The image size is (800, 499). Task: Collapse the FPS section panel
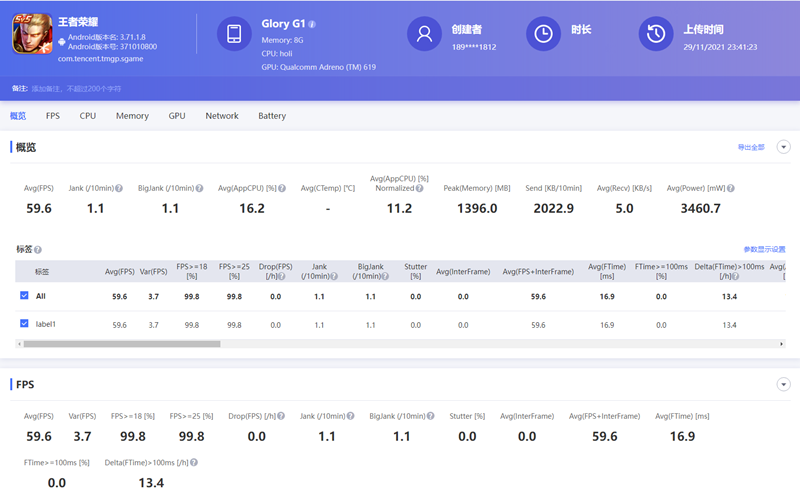[783, 384]
